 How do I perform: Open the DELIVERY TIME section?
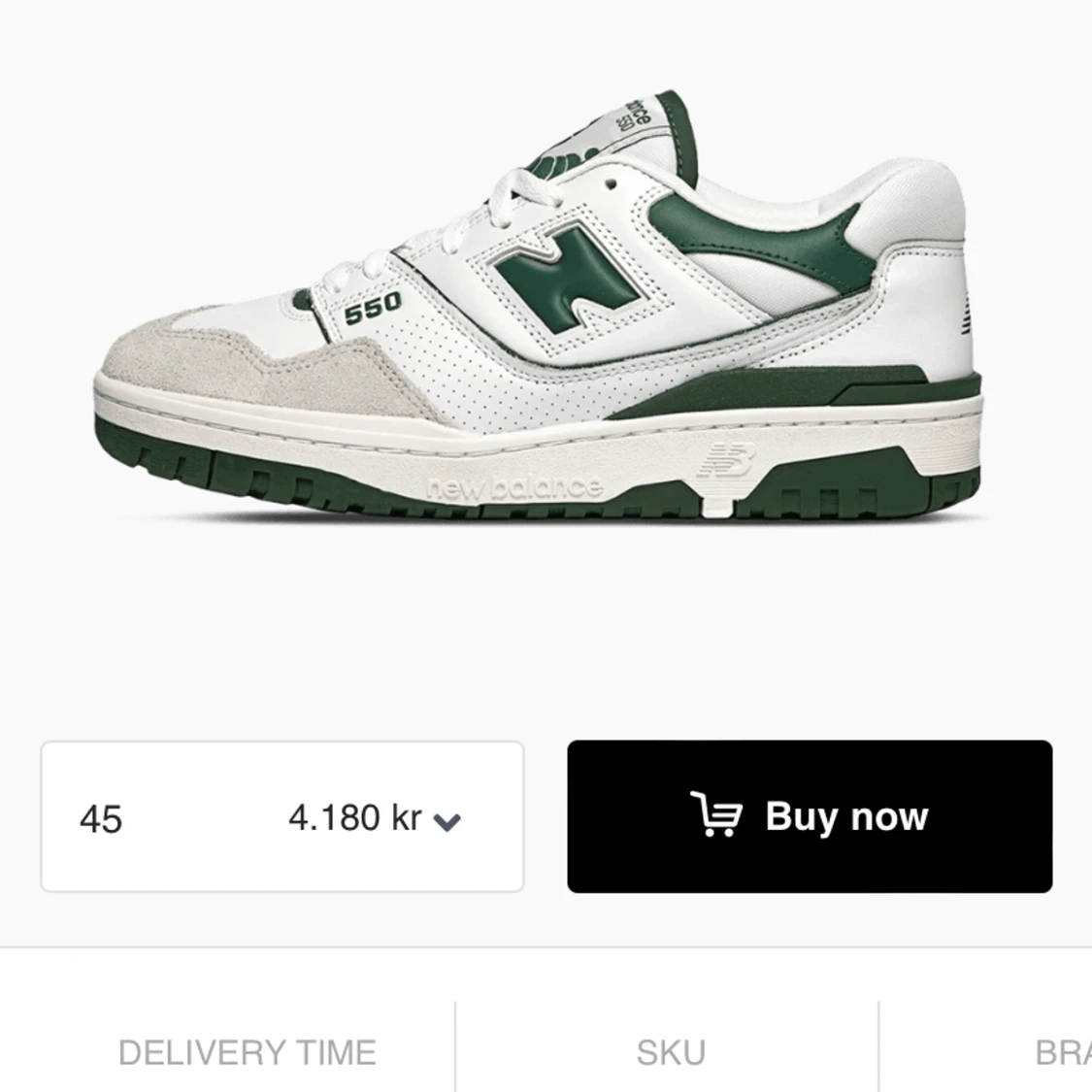point(248,1052)
